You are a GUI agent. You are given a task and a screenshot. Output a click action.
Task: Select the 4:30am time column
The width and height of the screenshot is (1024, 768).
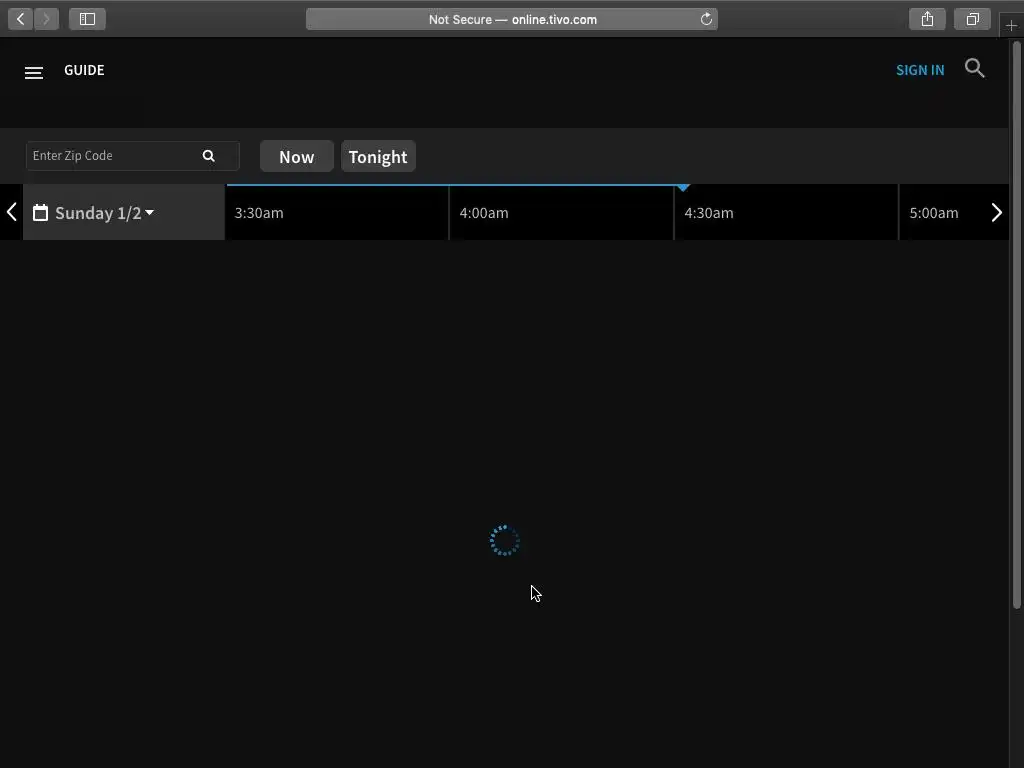(x=786, y=213)
